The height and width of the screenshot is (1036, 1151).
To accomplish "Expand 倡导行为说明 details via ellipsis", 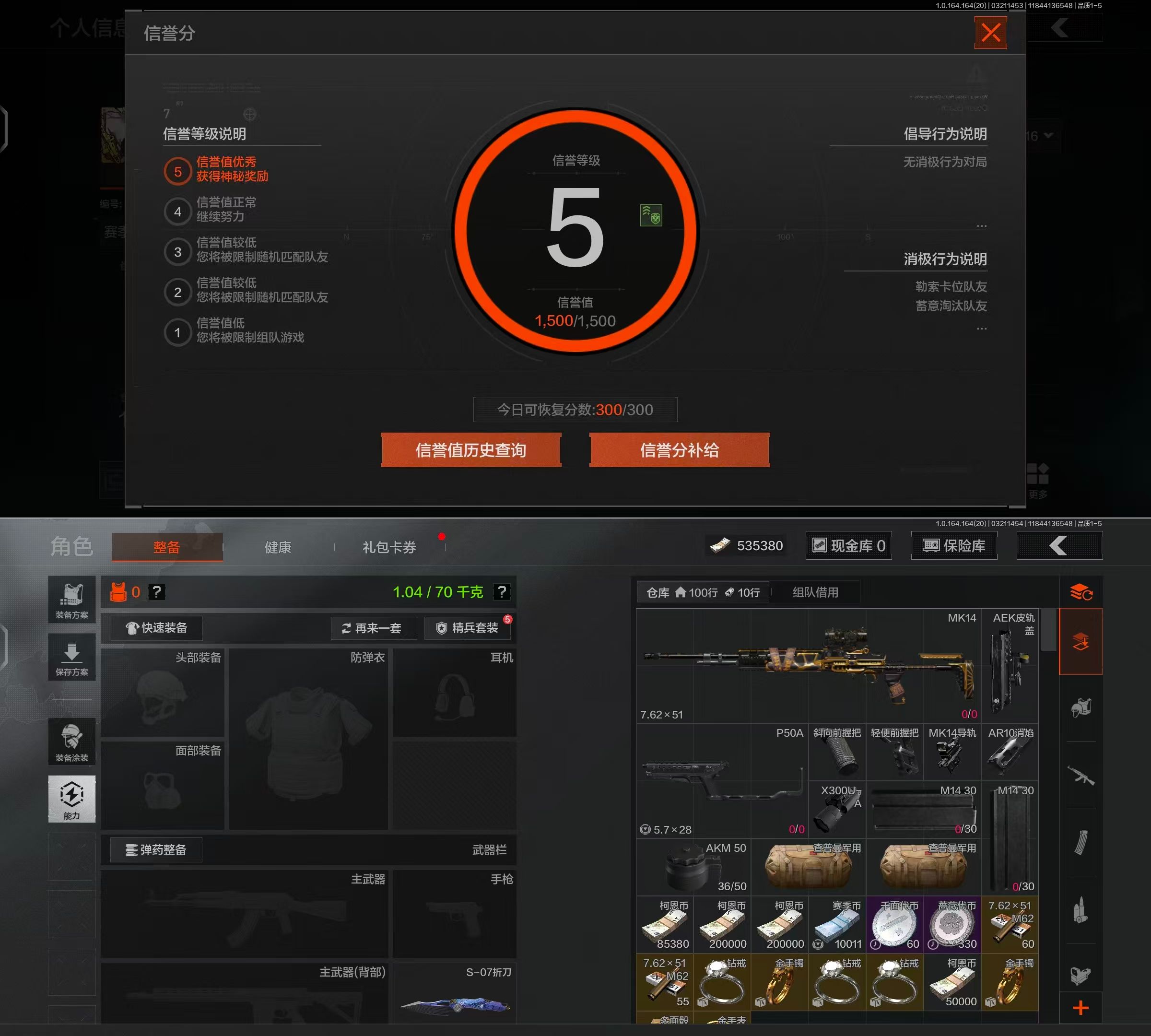I will (x=981, y=226).
